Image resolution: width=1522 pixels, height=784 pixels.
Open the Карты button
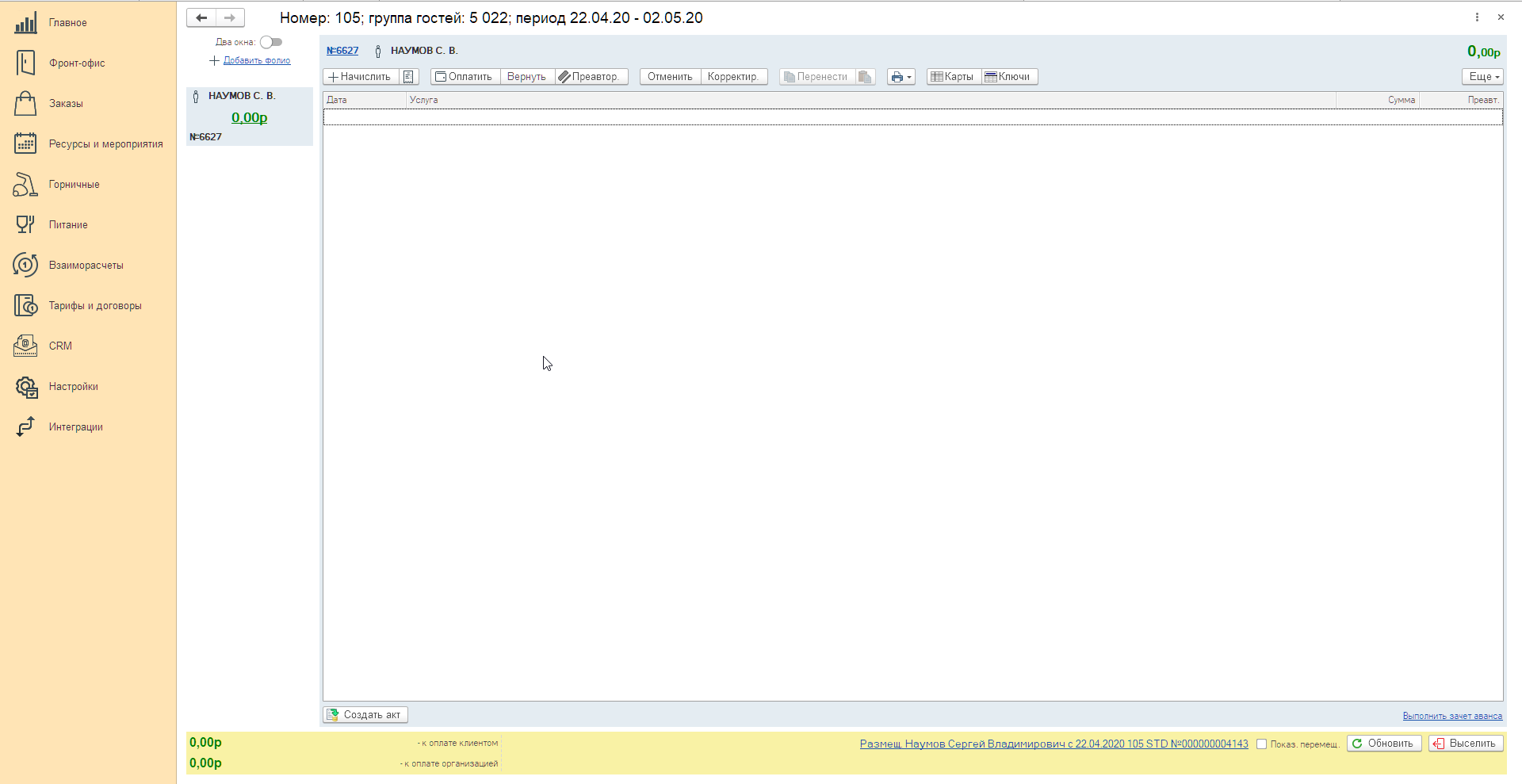tap(954, 77)
